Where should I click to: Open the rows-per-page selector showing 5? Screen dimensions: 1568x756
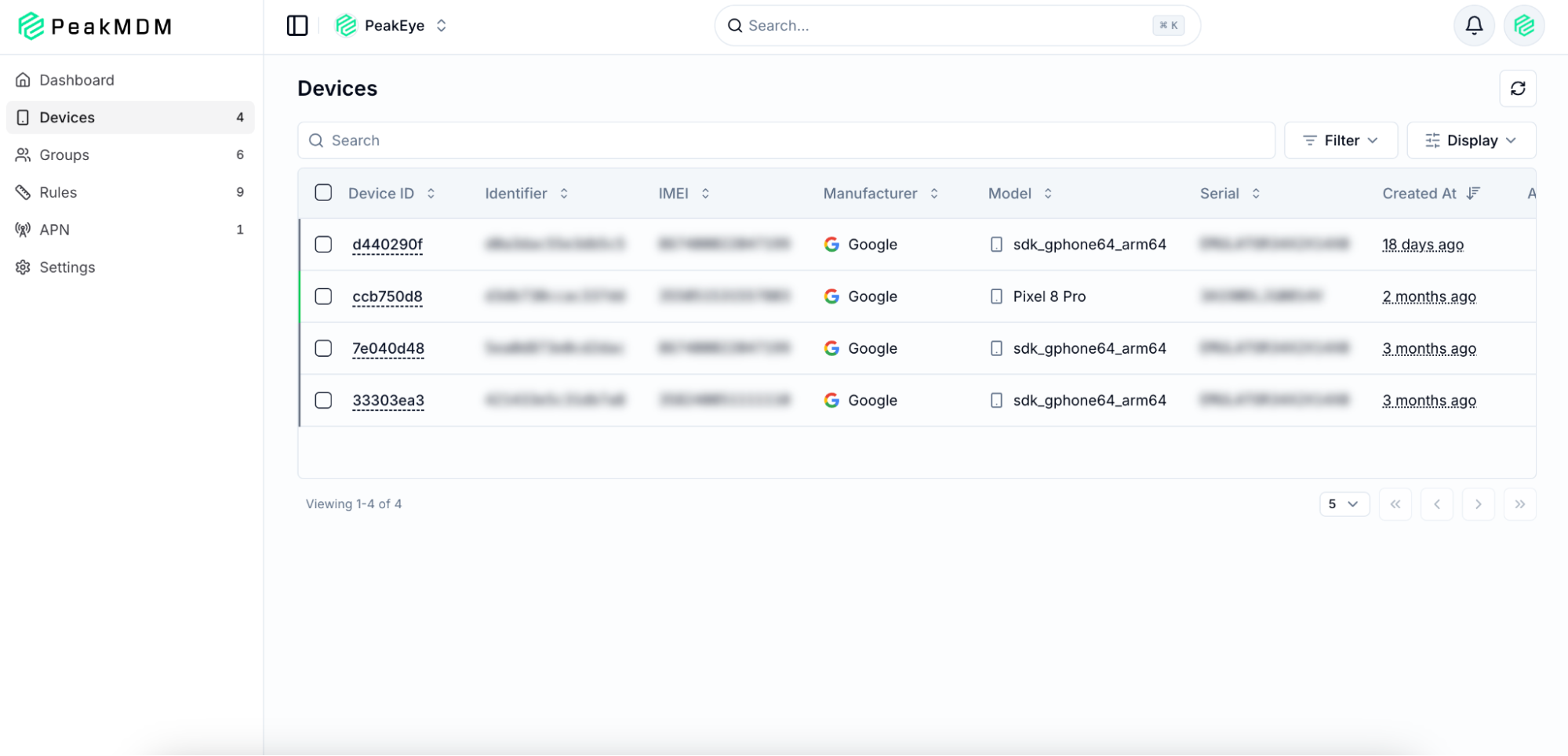1344,504
